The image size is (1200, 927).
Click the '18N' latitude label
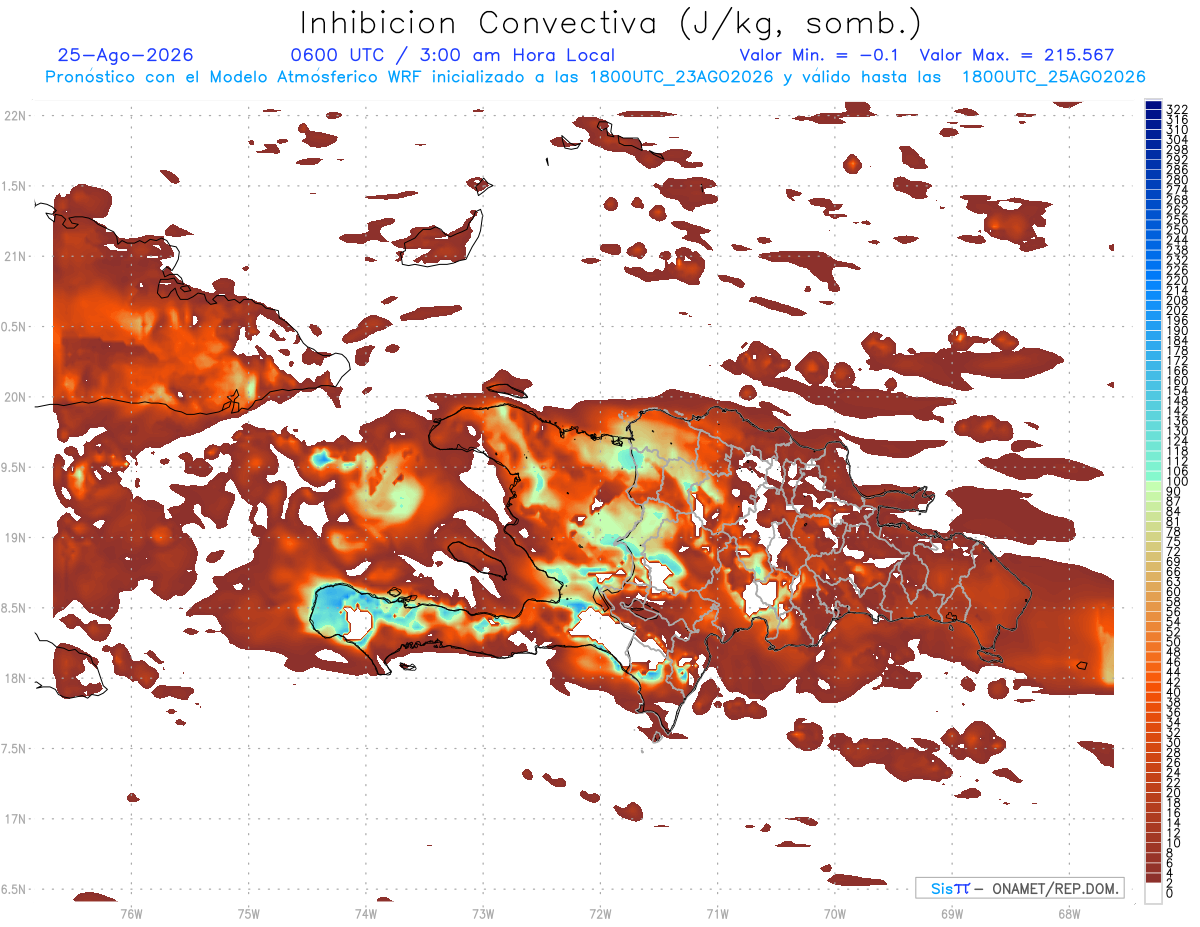click(x=15, y=678)
